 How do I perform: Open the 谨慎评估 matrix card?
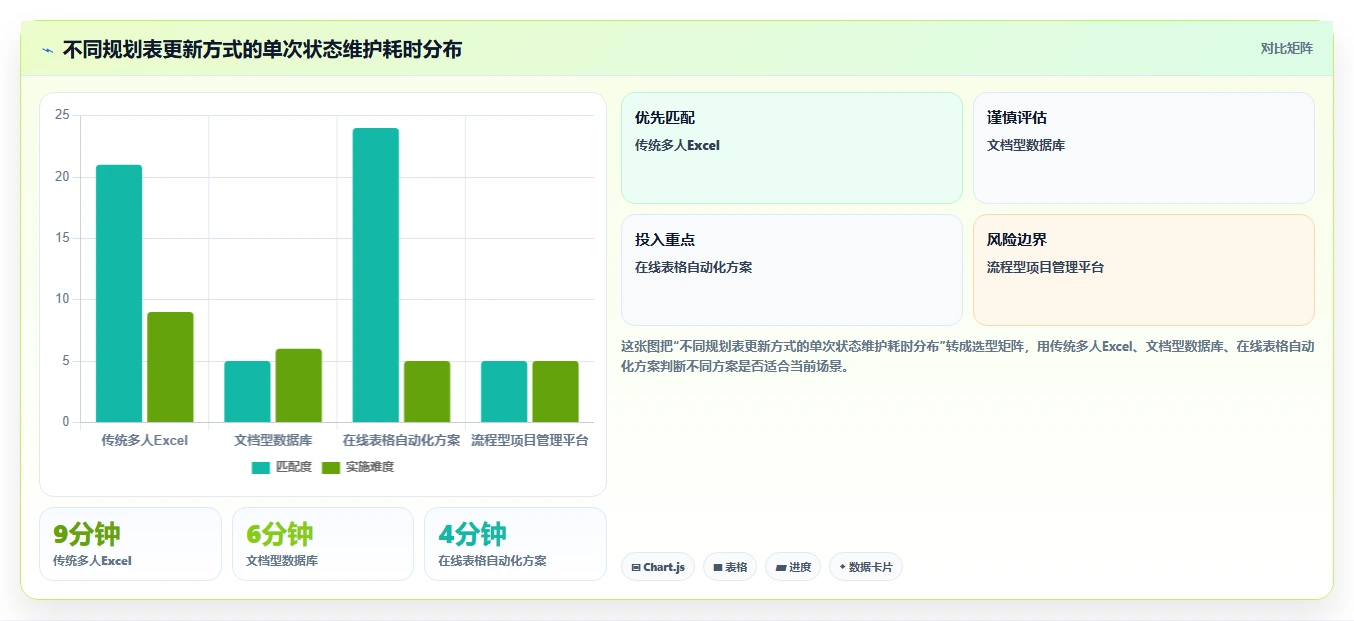[x=1143, y=148]
